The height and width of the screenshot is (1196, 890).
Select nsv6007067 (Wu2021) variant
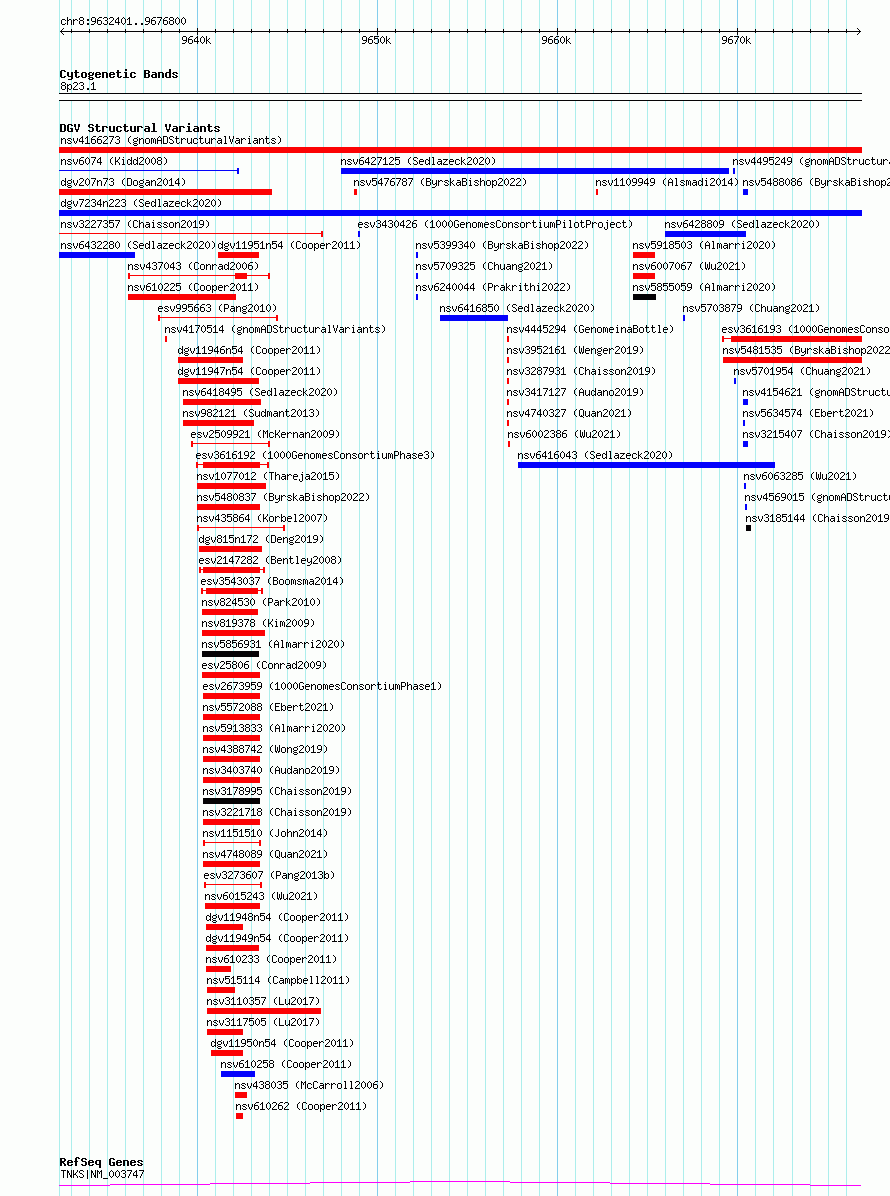689,266
